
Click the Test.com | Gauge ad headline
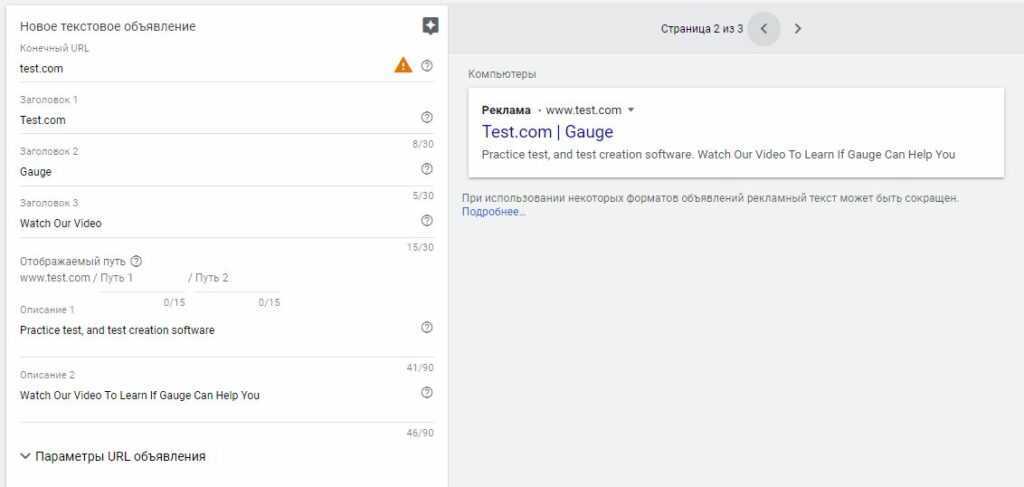547,132
